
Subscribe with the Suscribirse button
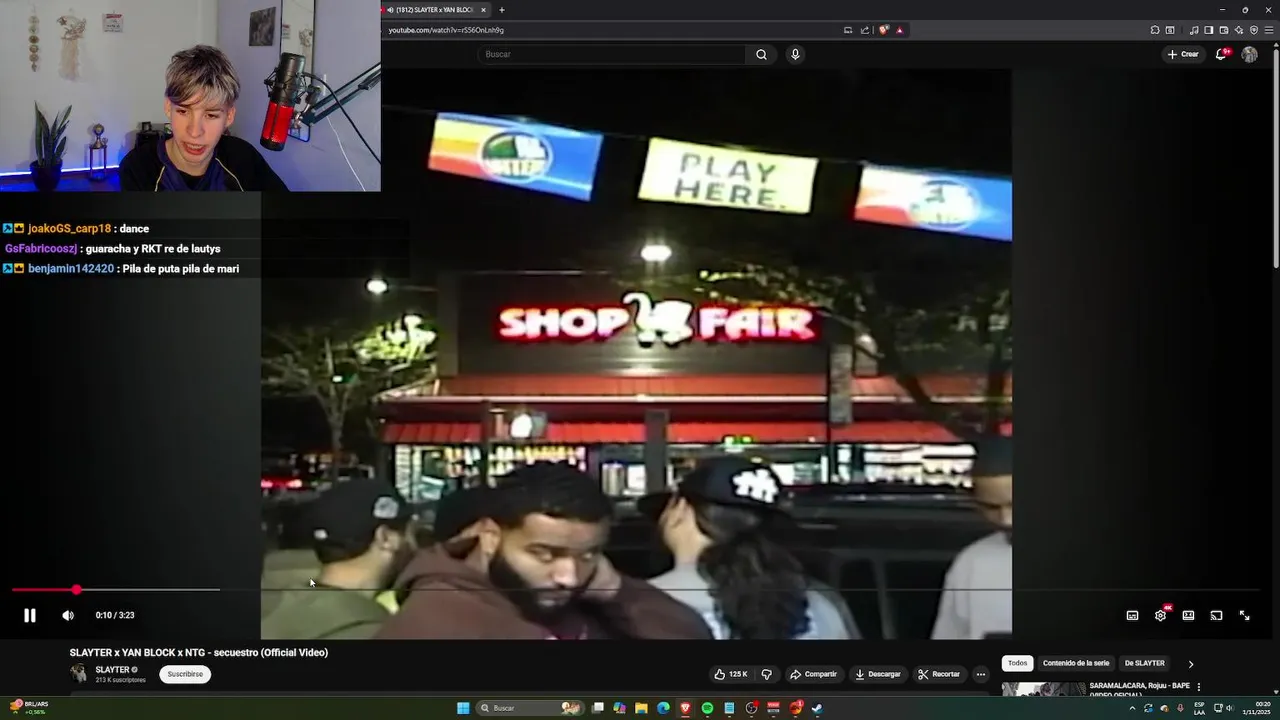click(185, 674)
